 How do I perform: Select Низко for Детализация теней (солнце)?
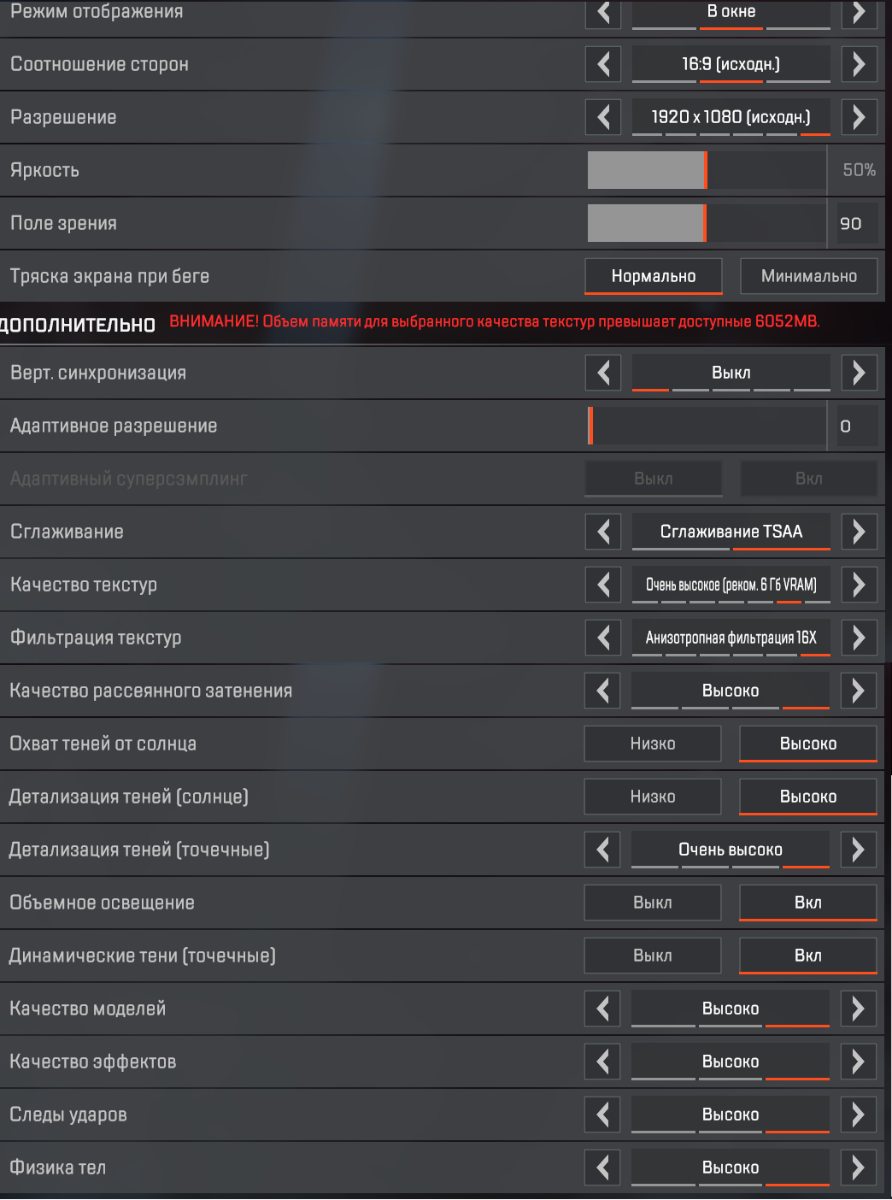point(652,797)
